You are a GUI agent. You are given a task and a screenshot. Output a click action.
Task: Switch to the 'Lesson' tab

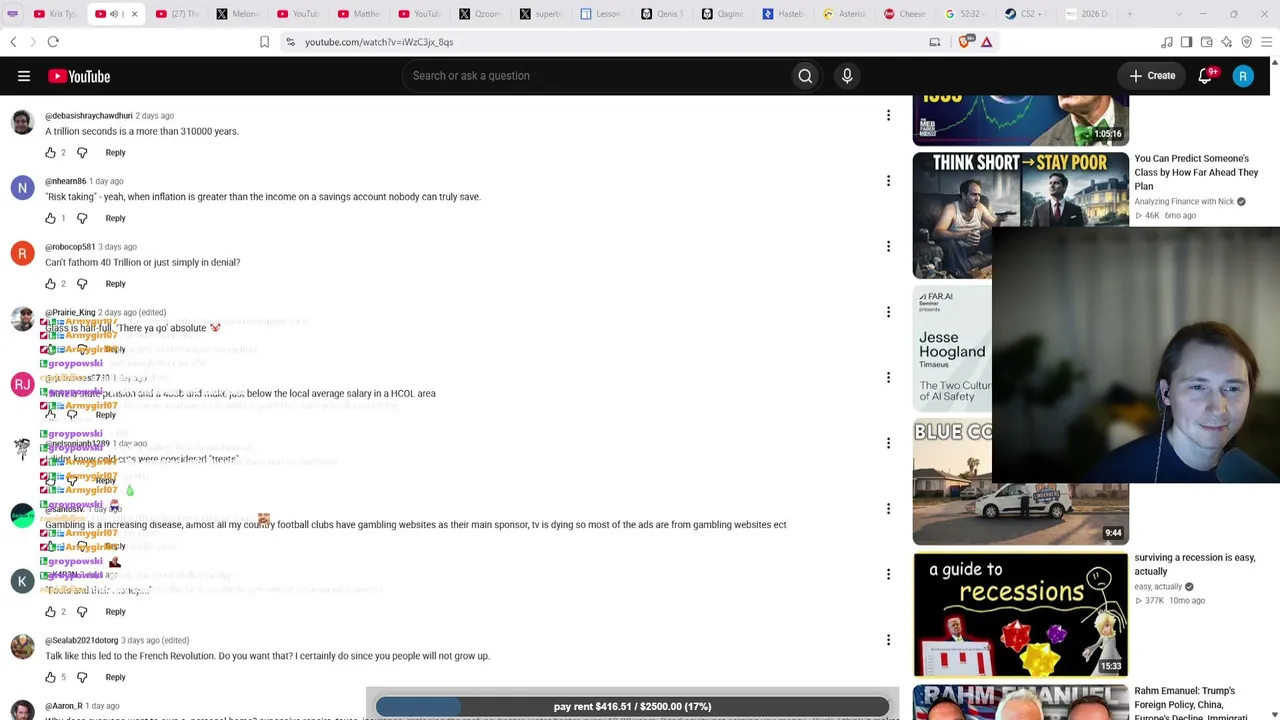pyautogui.click(x=601, y=14)
